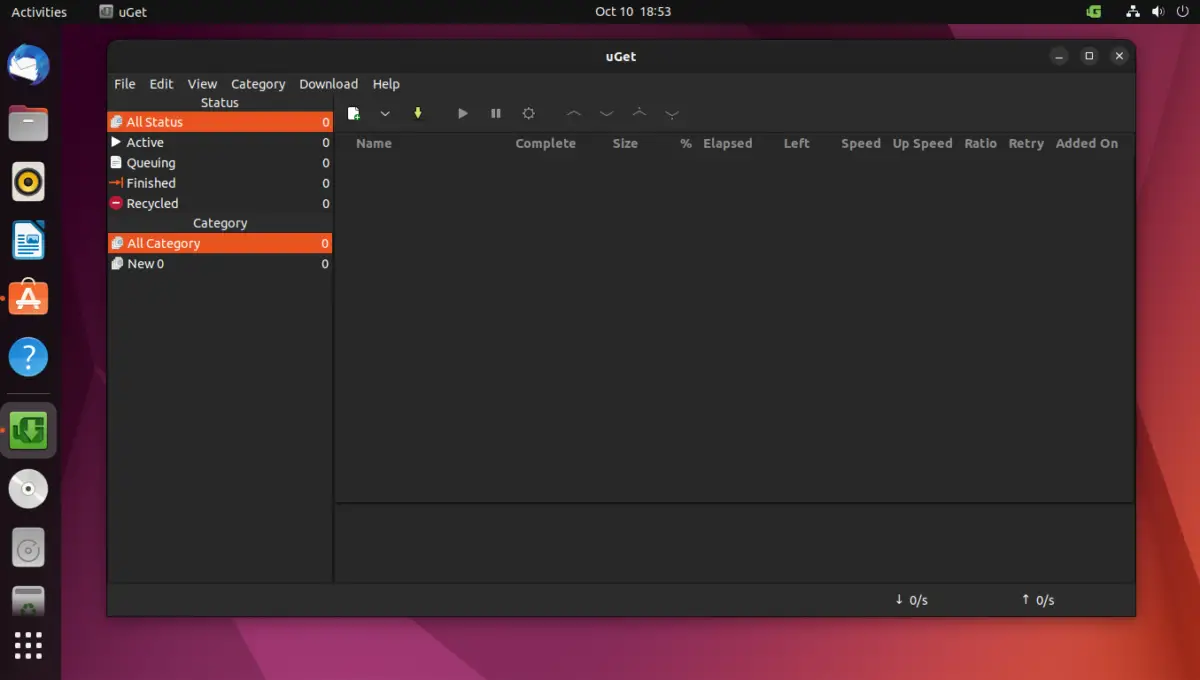Viewport: 1200px width, 680px height.
Task: Click the Move Up toolbar arrow
Action: [573, 114]
